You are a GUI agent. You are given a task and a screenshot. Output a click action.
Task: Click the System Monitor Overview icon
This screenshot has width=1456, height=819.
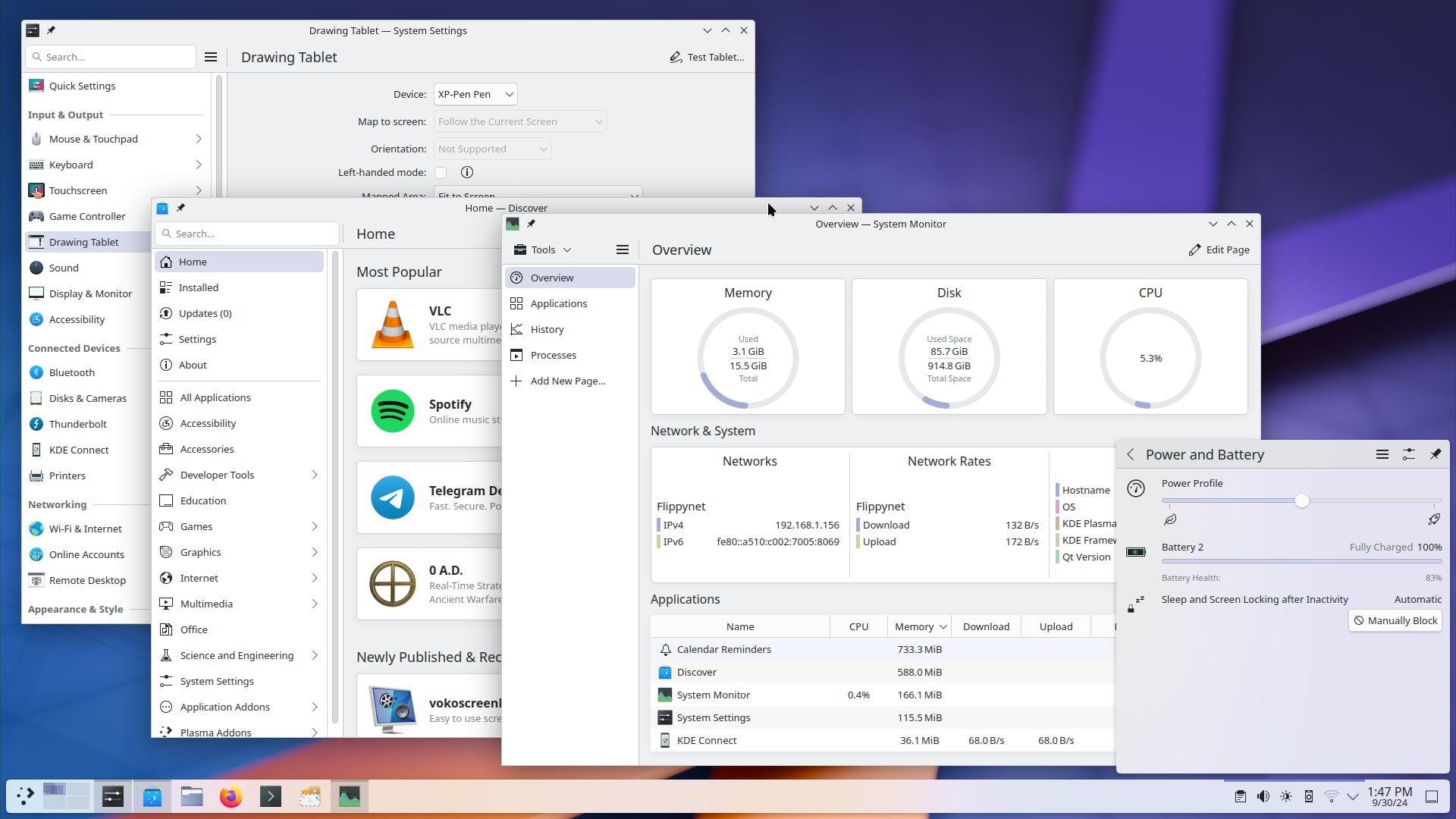pyautogui.click(x=517, y=277)
